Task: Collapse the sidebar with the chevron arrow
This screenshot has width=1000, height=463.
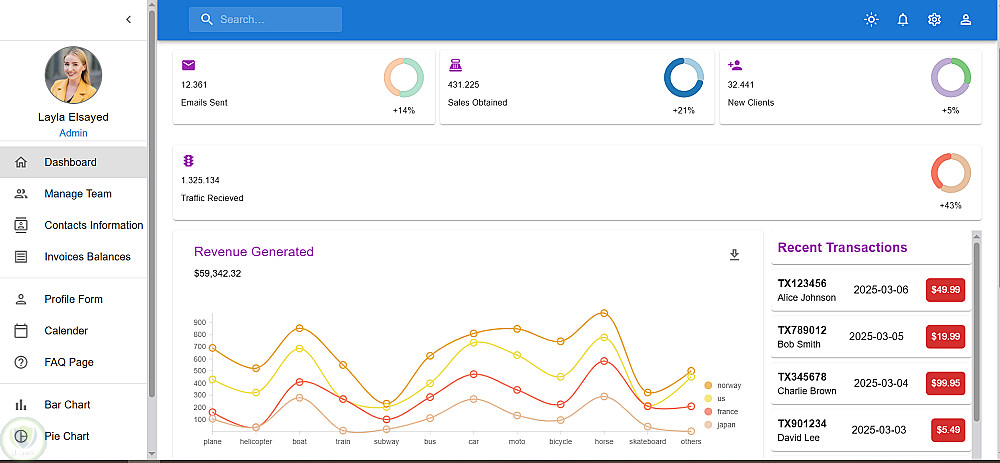Action: point(128,20)
